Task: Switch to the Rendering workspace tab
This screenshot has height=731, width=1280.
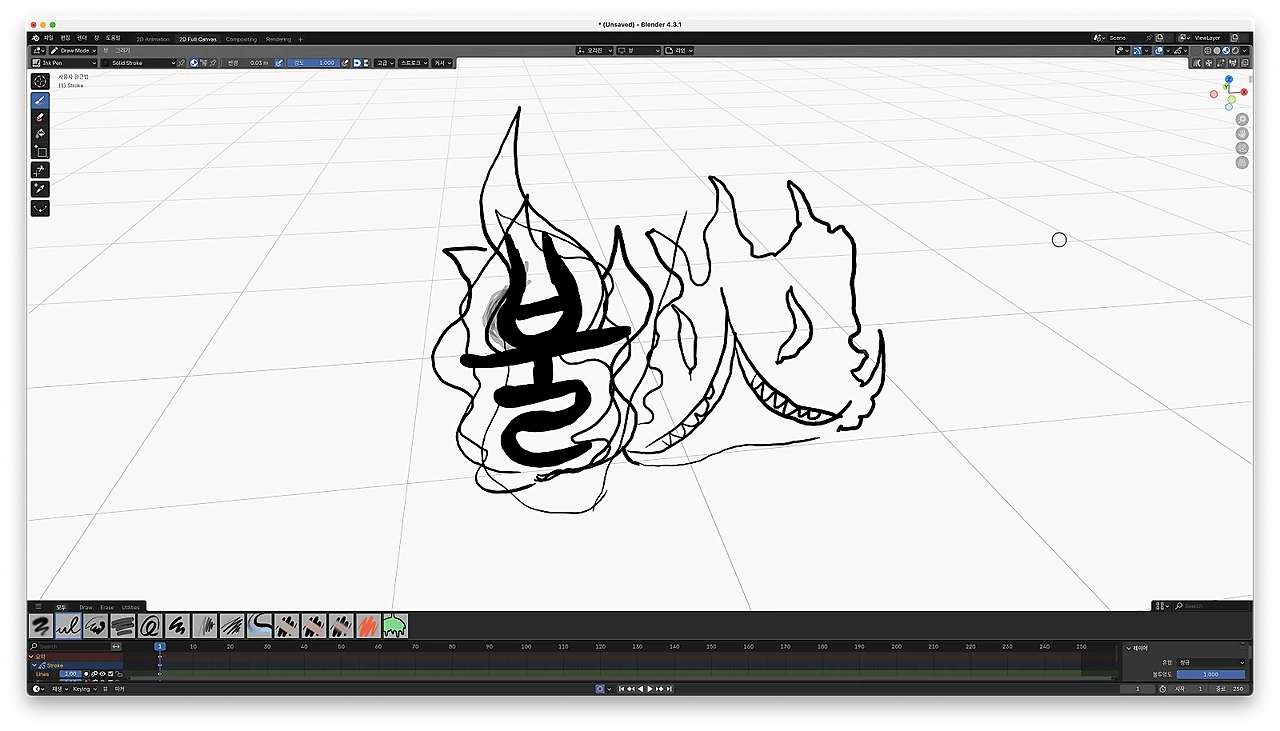Action: [278, 39]
